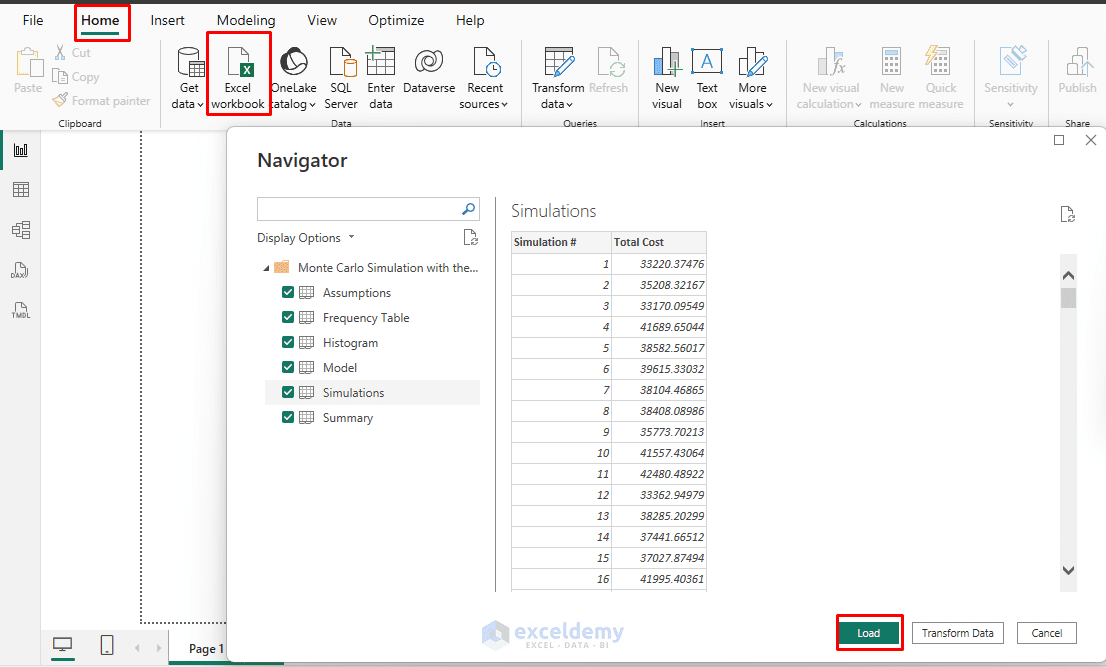Open the Get data source button
This screenshot has width=1106, height=667.
click(x=189, y=78)
